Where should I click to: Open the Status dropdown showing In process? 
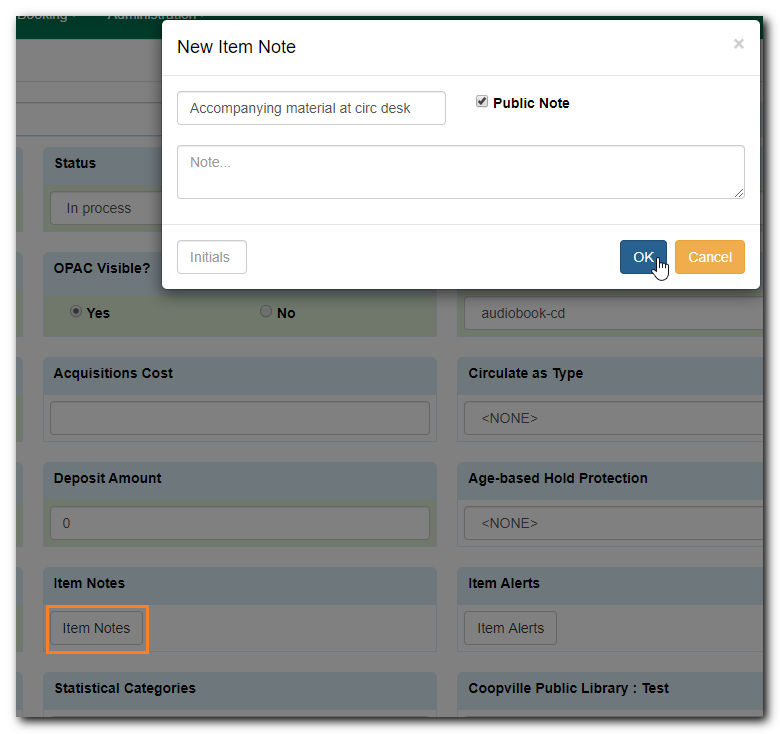[x=106, y=208]
